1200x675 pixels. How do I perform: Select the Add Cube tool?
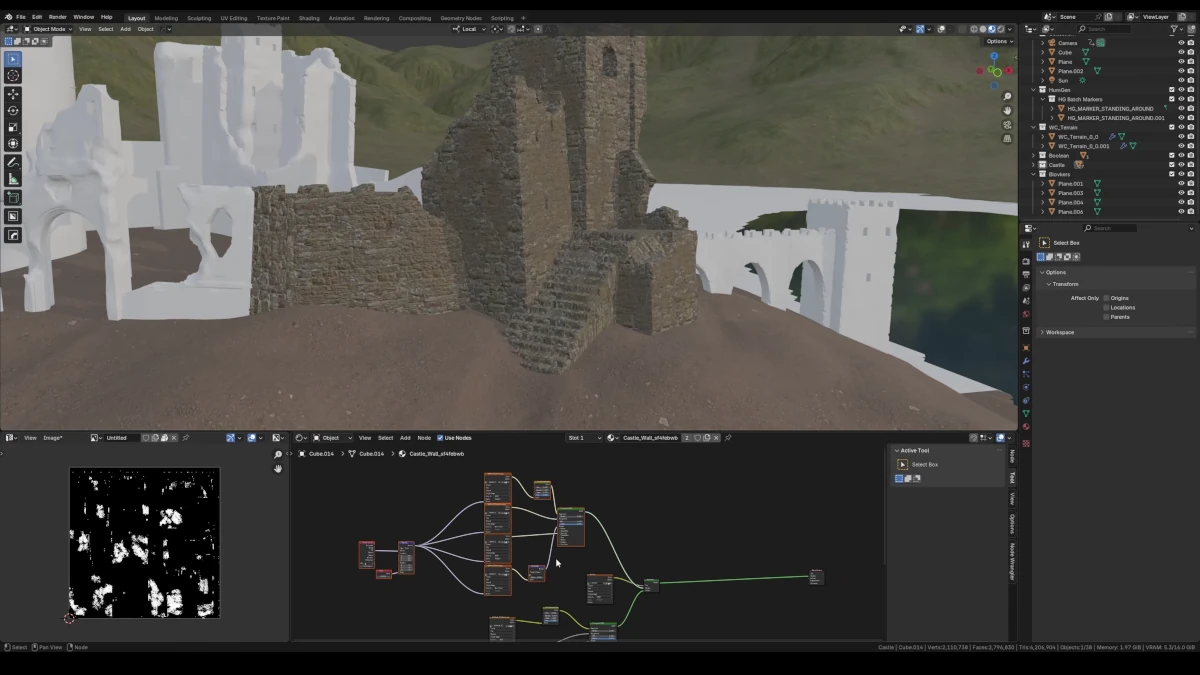(x=13, y=197)
